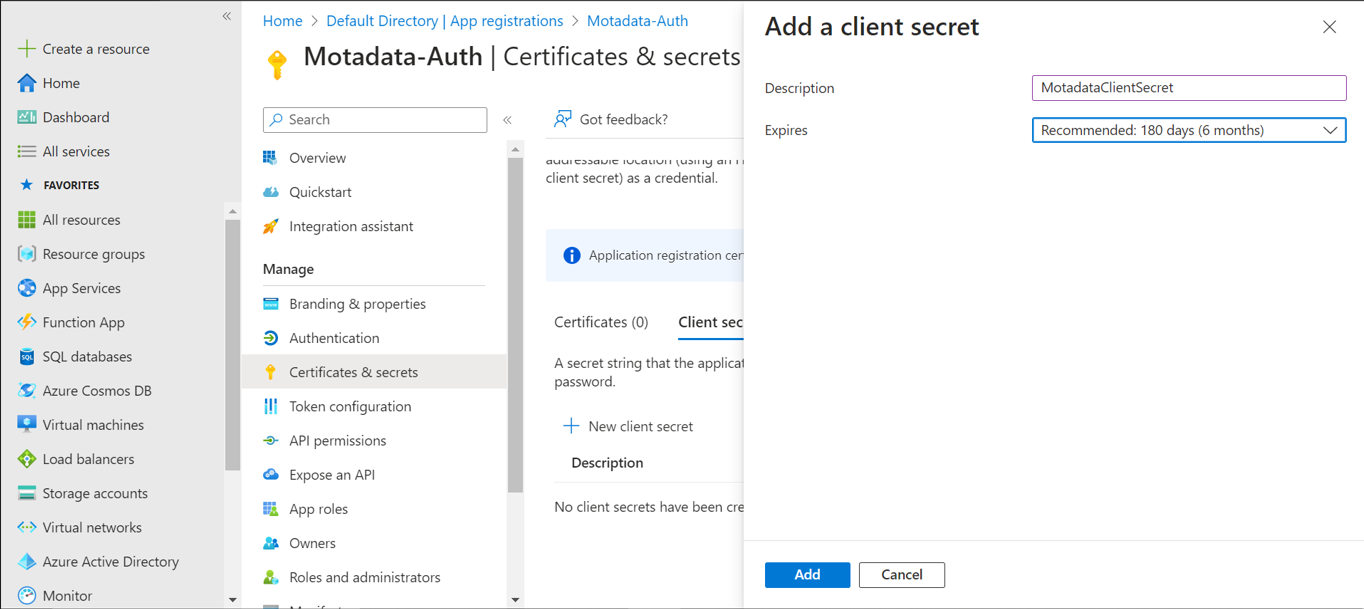Click the Cancel button
1364x609 pixels.
pyautogui.click(x=901, y=575)
